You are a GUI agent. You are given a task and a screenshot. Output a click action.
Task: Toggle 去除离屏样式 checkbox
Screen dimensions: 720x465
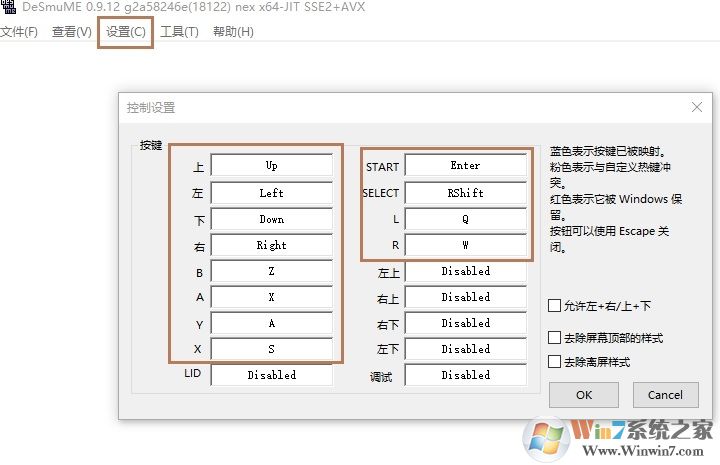[x=554, y=362]
